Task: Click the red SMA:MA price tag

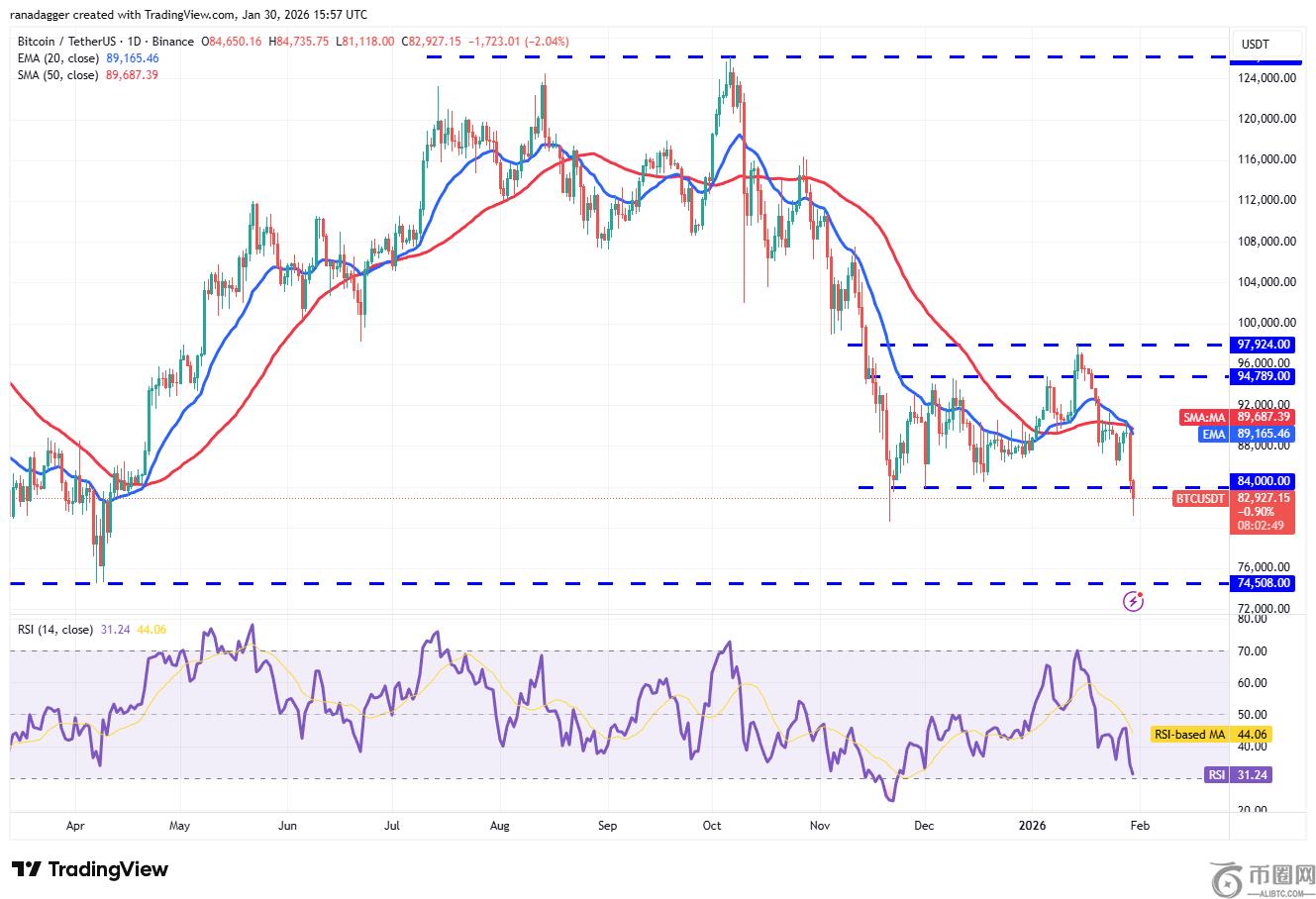Action: (1205, 418)
